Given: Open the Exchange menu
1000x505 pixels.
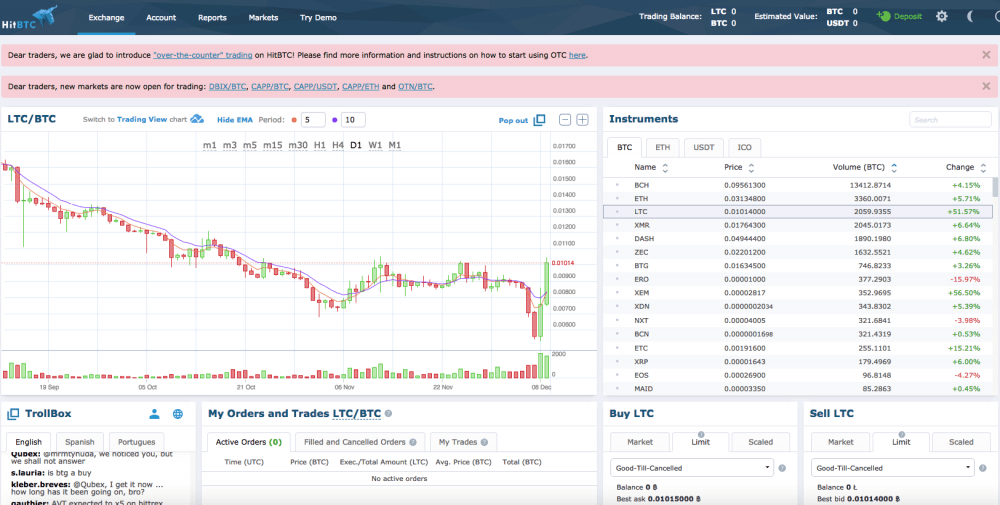Looking at the screenshot, I should 107,18.
